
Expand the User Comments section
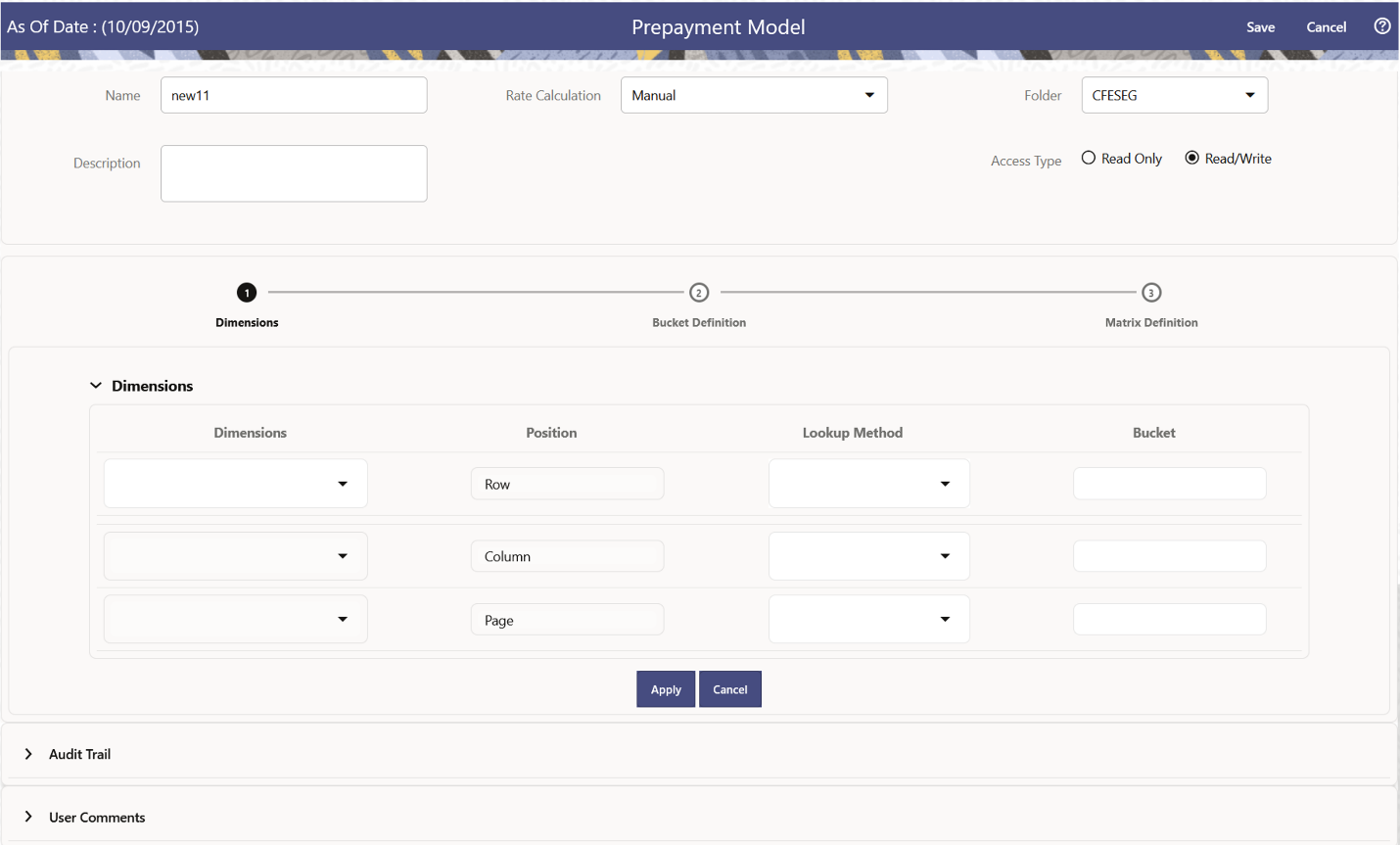tap(27, 817)
